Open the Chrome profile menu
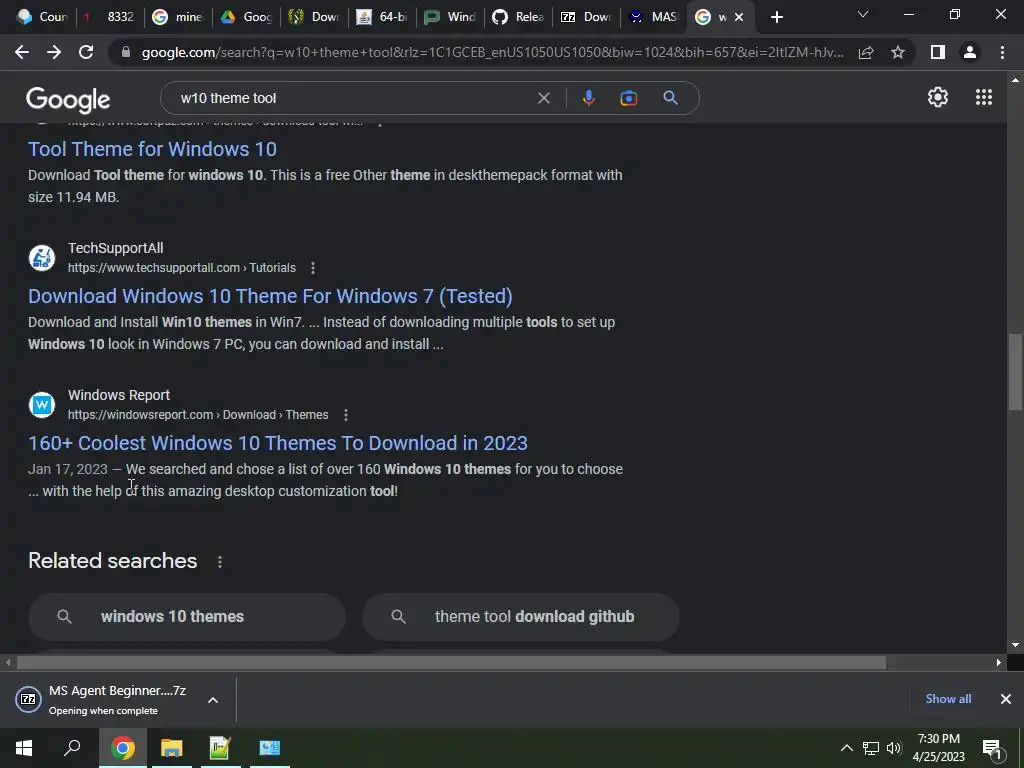 (x=970, y=52)
